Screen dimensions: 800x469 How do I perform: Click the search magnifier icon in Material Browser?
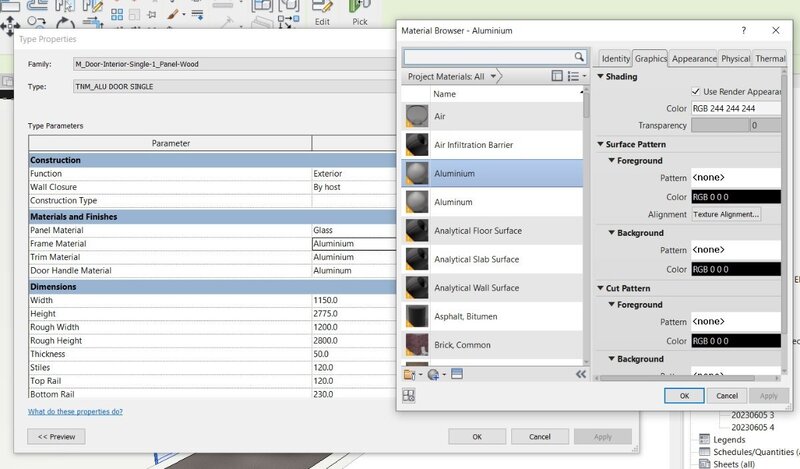580,57
